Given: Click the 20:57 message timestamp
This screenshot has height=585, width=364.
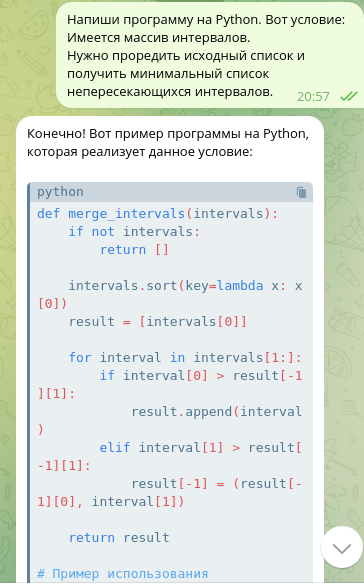Looking at the screenshot, I should (x=313, y=97).
